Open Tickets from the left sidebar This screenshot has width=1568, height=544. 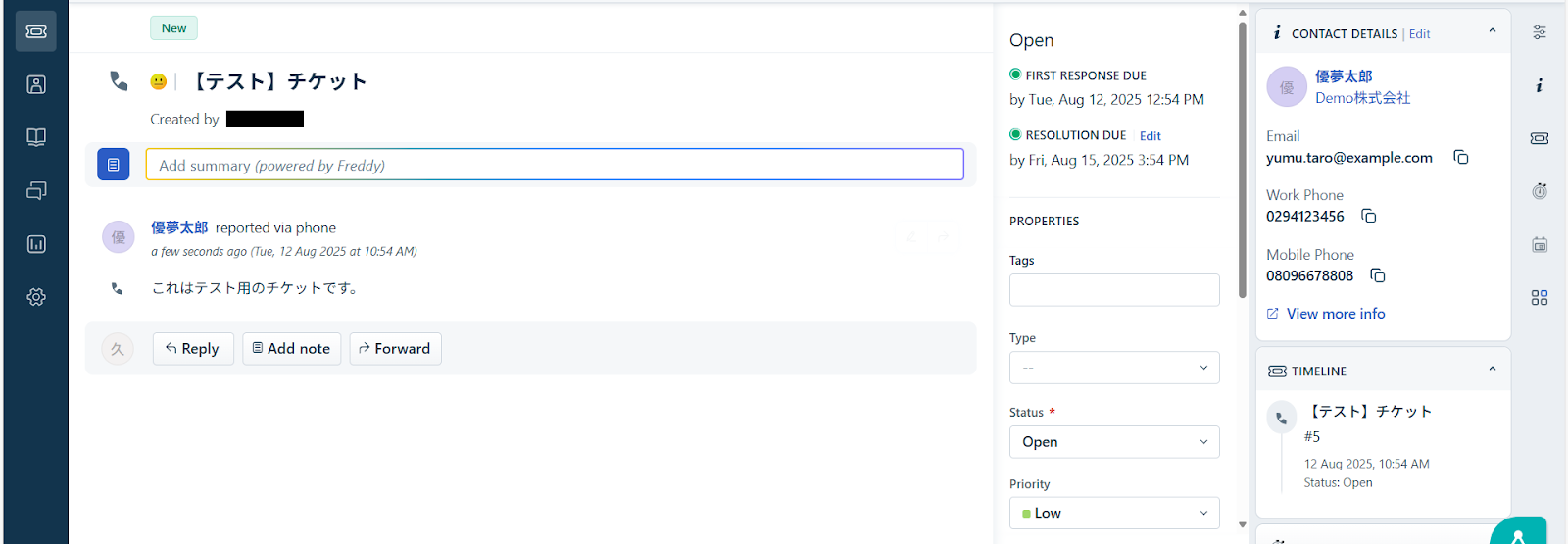(x=36, y=31)
